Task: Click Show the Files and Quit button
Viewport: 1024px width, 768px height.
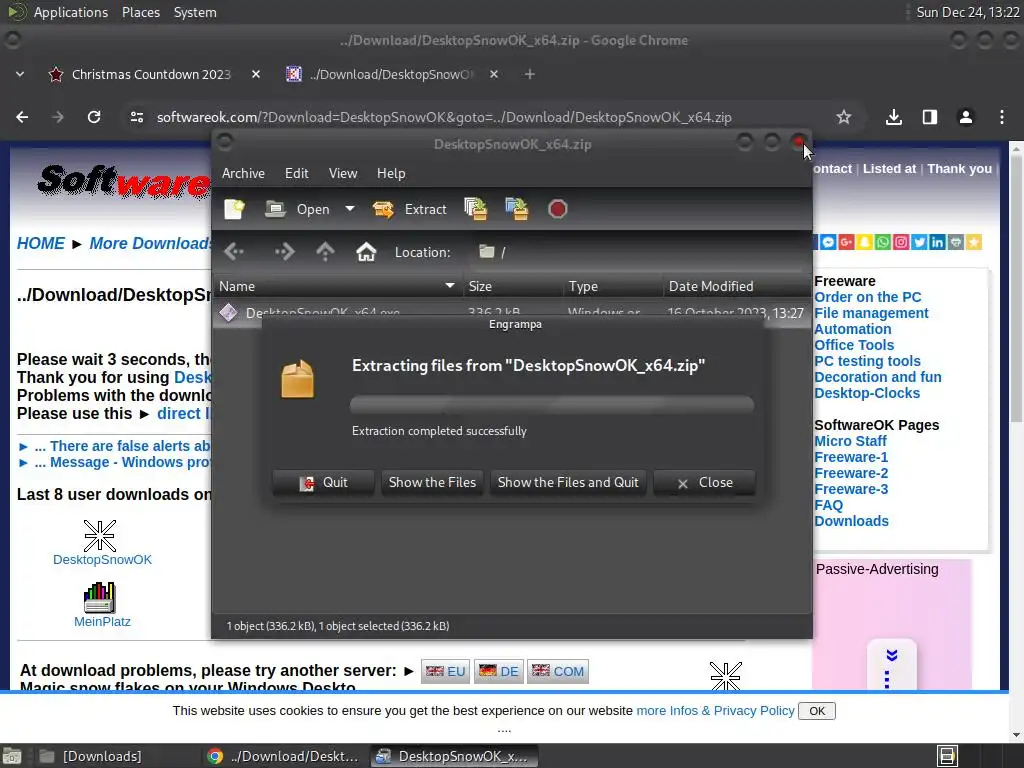Action: coord(568,483)
